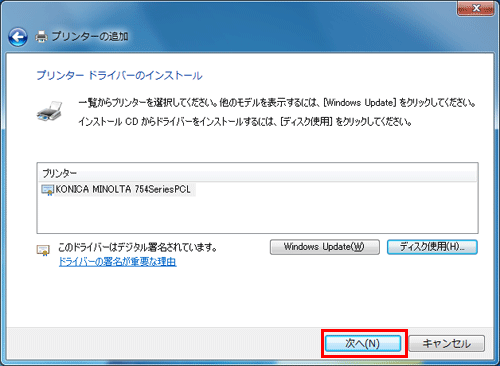Click the blue back arrow button
The image size is (500, 366).
18,37
